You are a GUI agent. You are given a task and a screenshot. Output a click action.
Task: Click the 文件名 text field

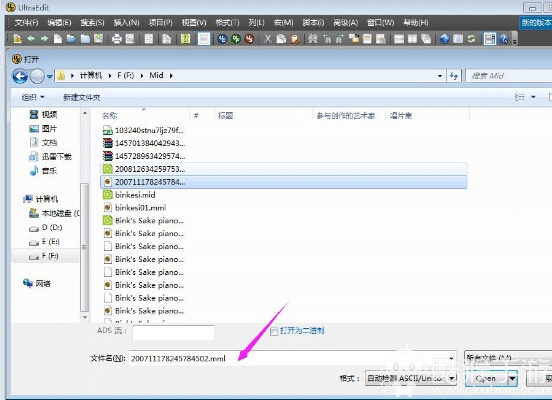288,358
